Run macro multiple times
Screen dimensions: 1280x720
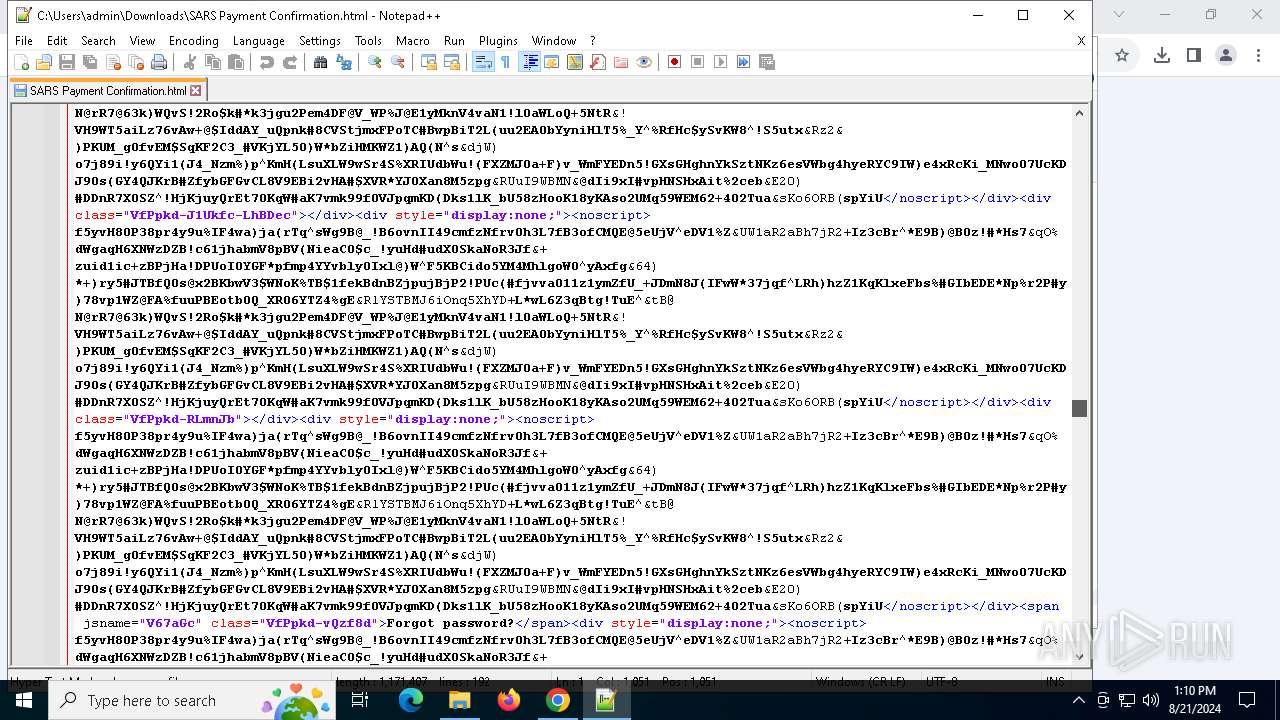[x=744, y=62]
